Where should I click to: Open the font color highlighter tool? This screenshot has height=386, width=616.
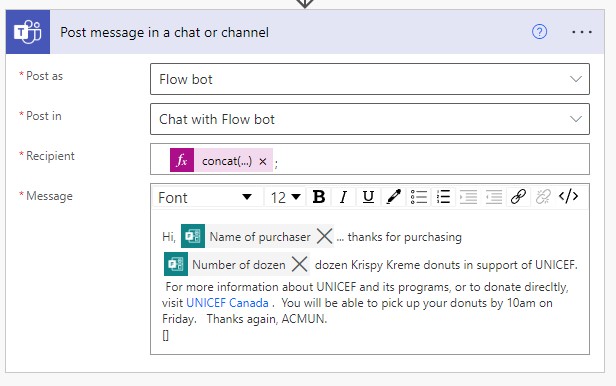pyautogui.click(x=393, y=197)
